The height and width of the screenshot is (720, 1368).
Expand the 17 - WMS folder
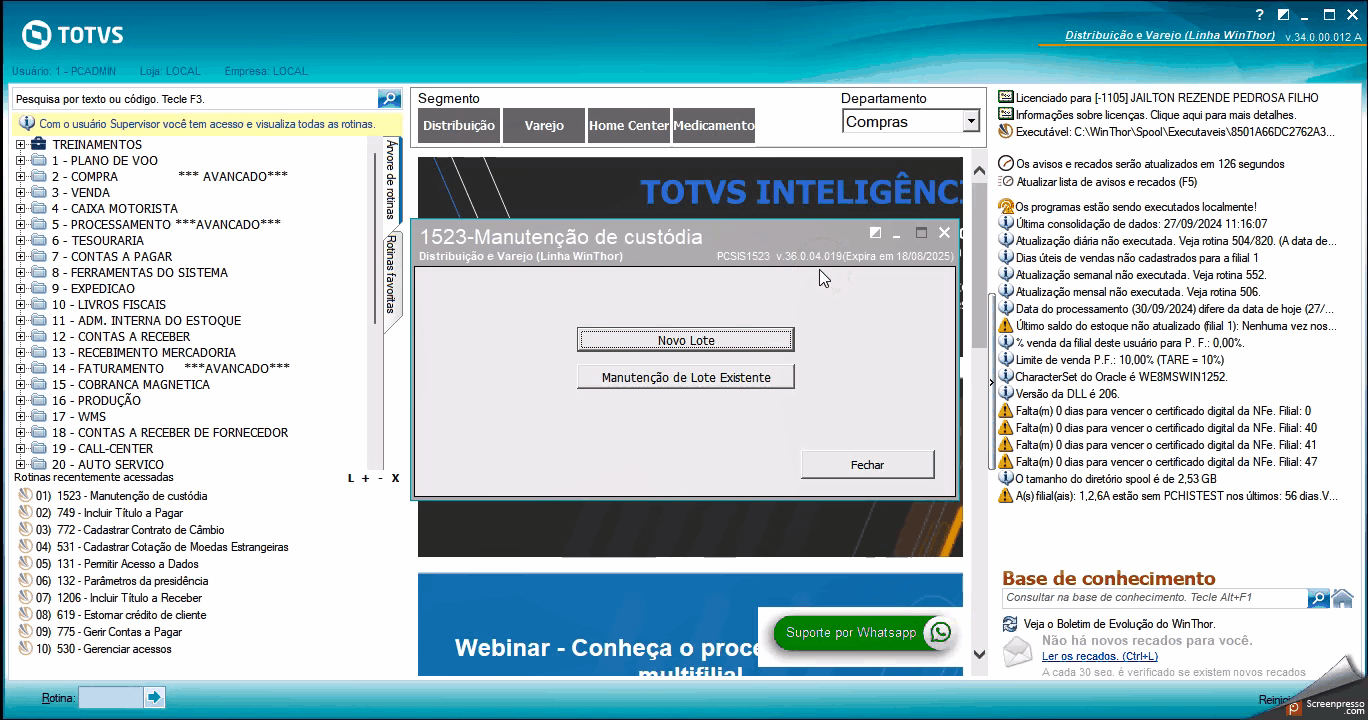21,416
